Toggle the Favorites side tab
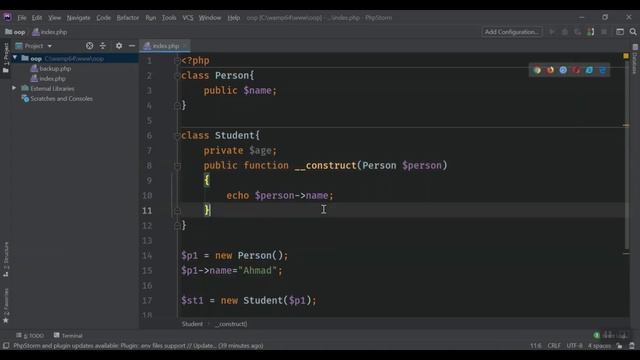 tap(6, 306)
